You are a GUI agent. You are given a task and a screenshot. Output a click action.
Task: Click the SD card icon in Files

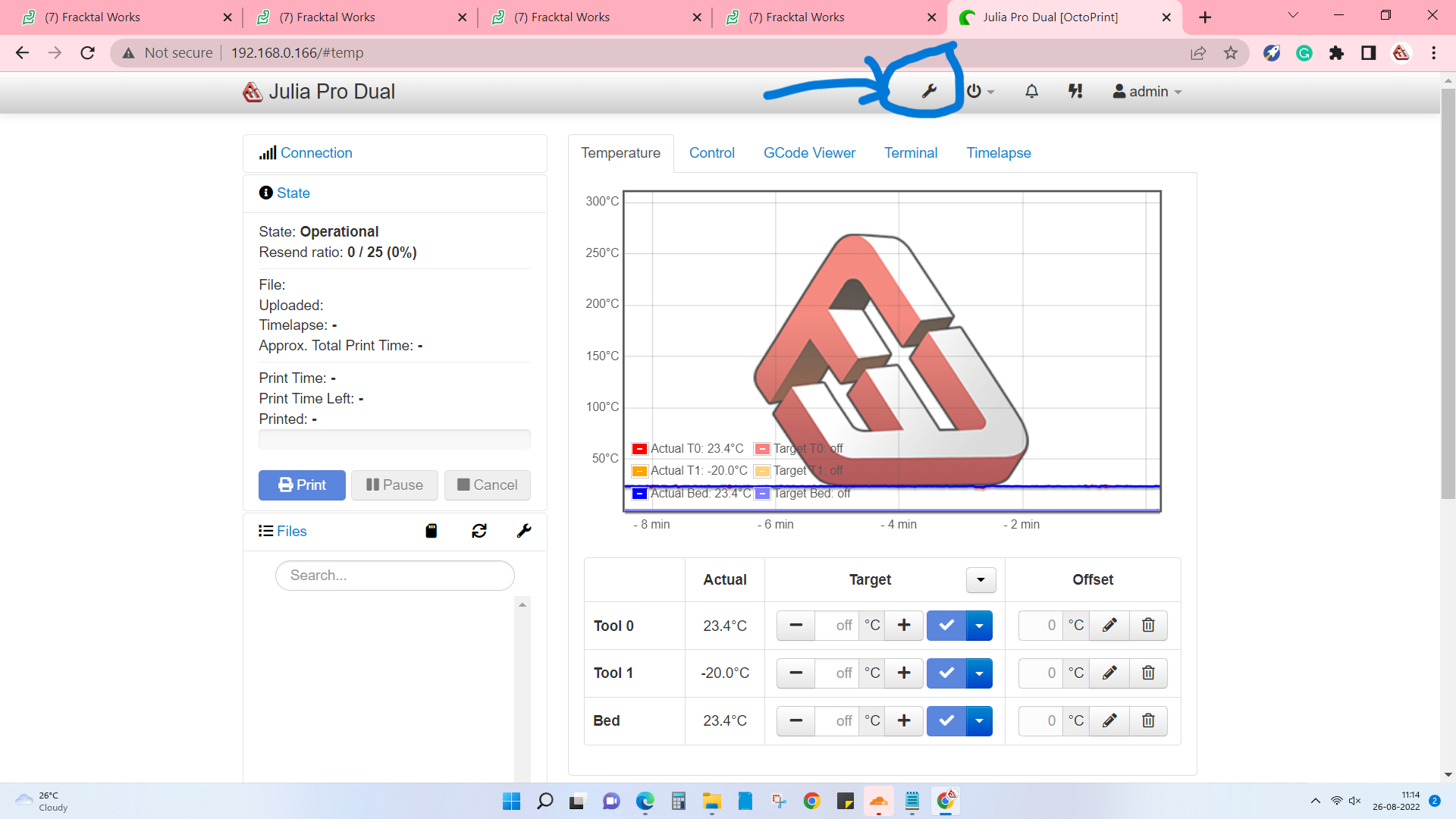[431, 531]
